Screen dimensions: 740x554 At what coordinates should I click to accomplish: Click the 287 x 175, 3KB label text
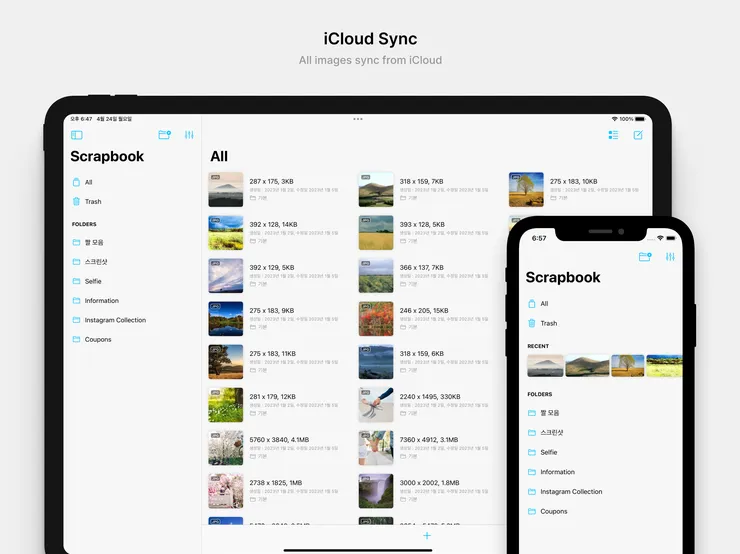271,181
